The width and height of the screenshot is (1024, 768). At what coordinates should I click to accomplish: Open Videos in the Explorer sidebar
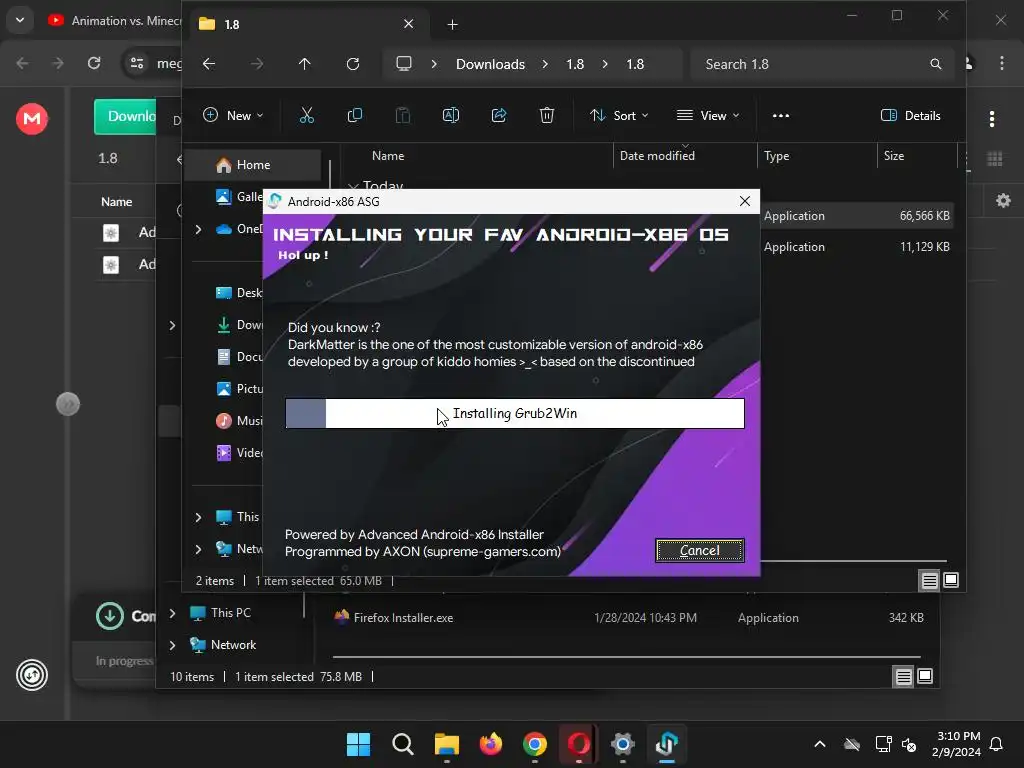238,453
